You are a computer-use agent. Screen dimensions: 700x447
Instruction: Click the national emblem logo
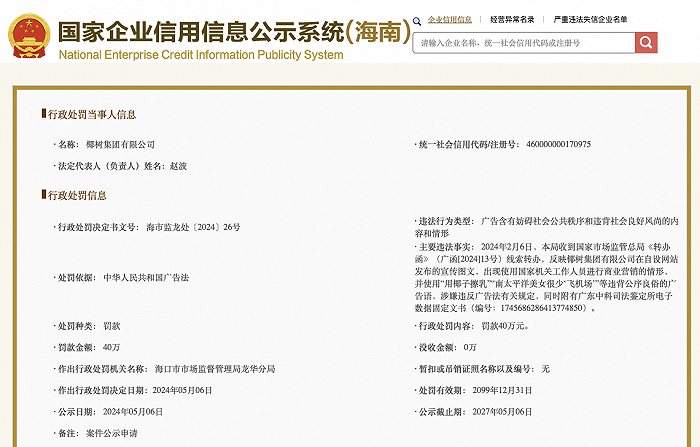click(29, 36)
